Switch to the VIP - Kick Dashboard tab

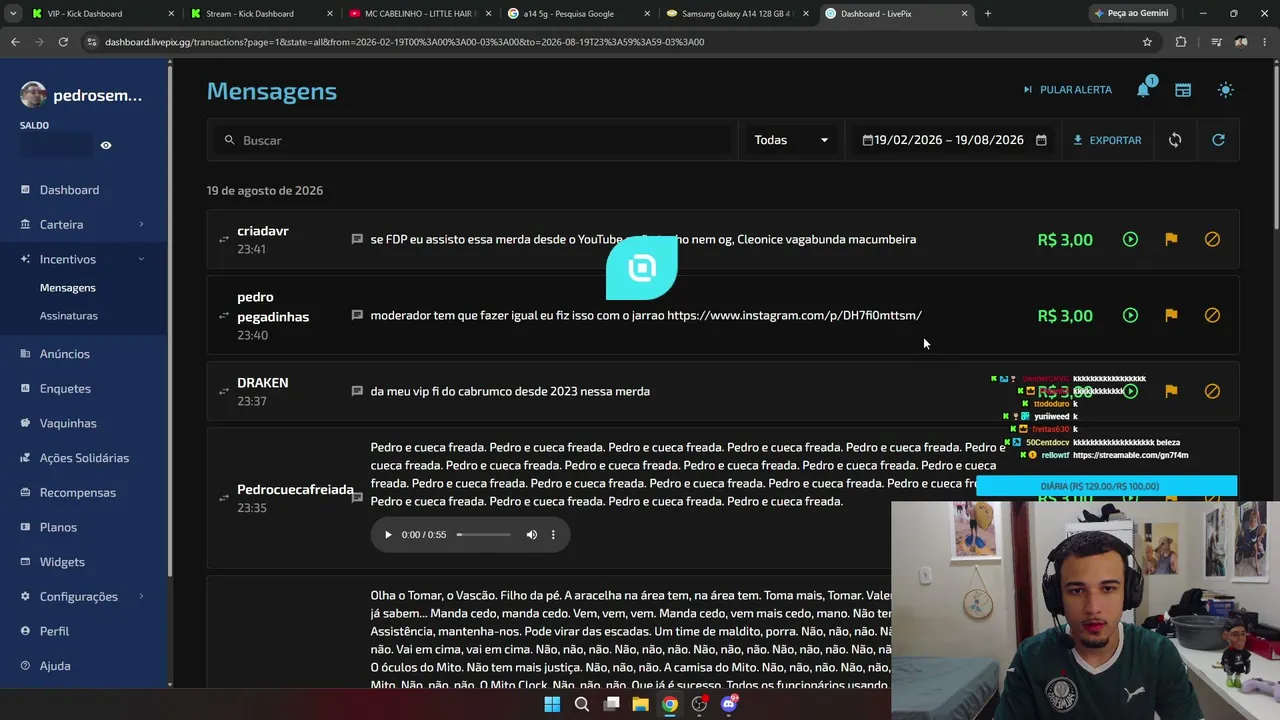pyautogui.click(x=100, y=14)
